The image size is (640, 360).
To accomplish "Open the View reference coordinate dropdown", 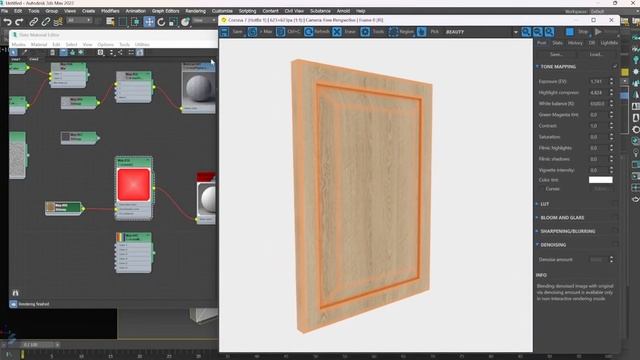I will (x=204, y=20).
